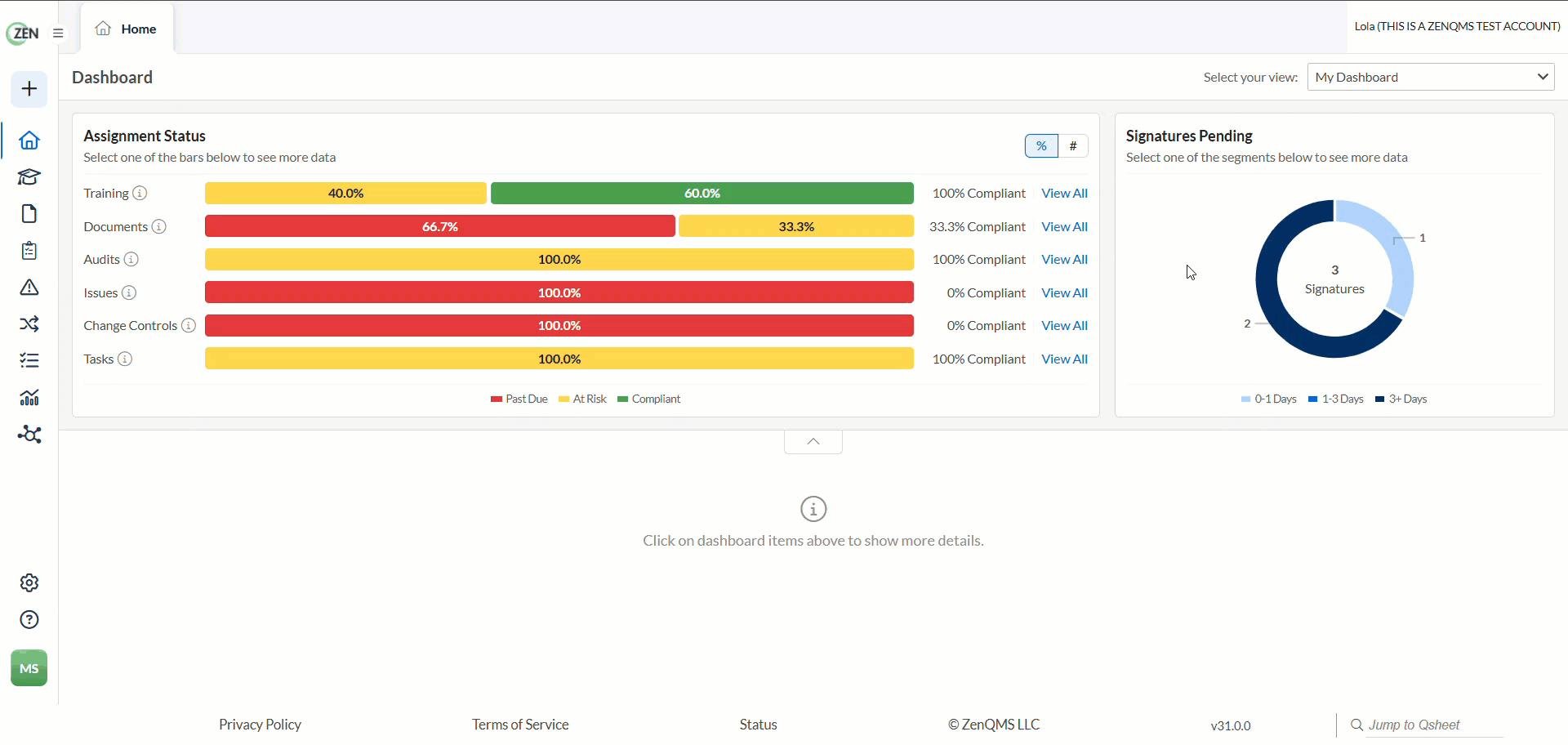Screen dimensions: 1568x745
Task: Open the My Dashboard view dropdown
Action: point(1431,78)
